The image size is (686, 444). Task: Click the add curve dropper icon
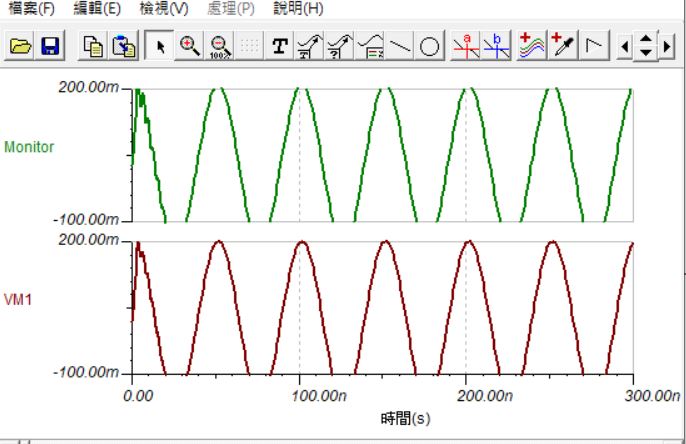tap(563, 45)
